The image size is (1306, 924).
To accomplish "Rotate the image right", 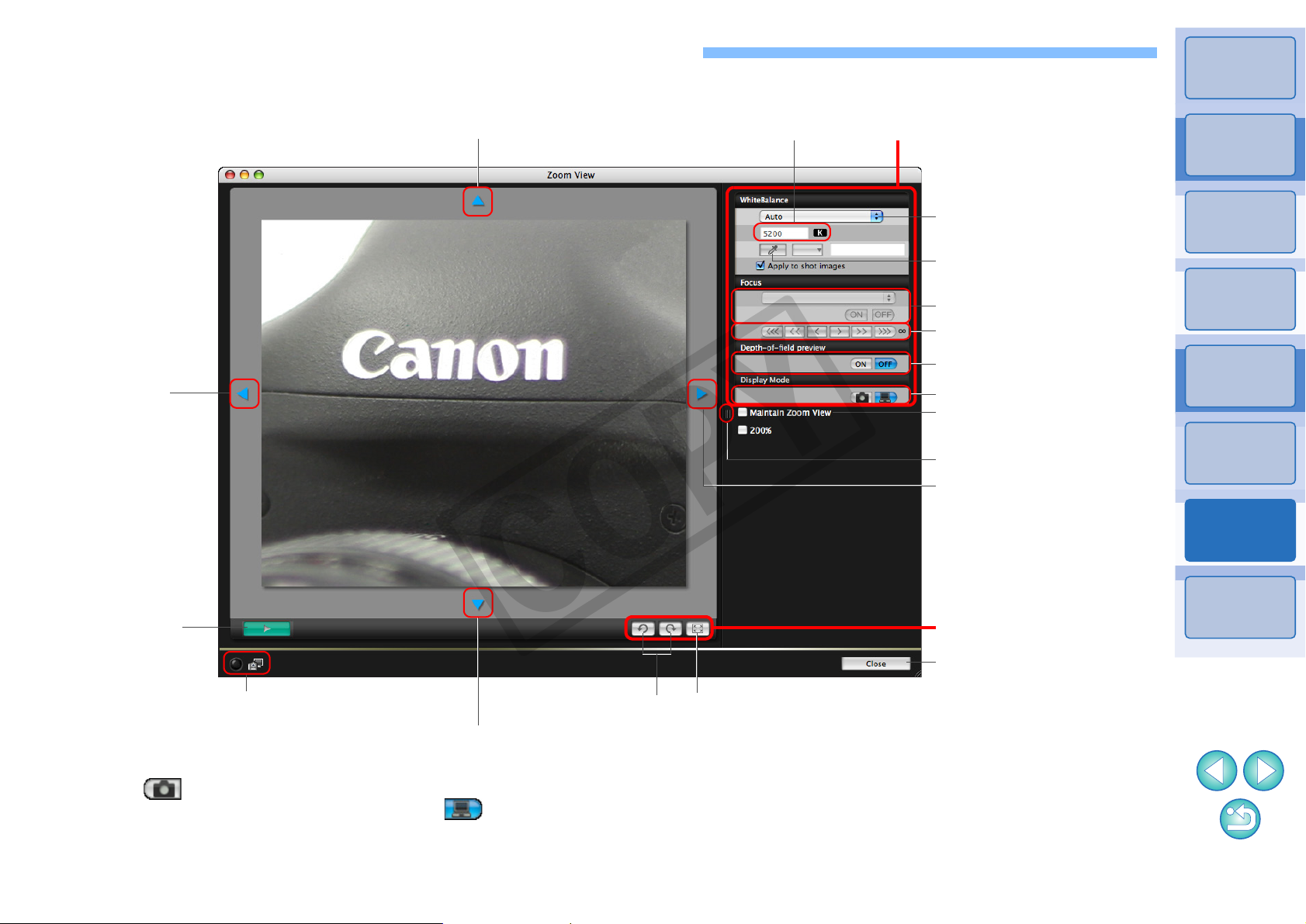I will [670, 629].
